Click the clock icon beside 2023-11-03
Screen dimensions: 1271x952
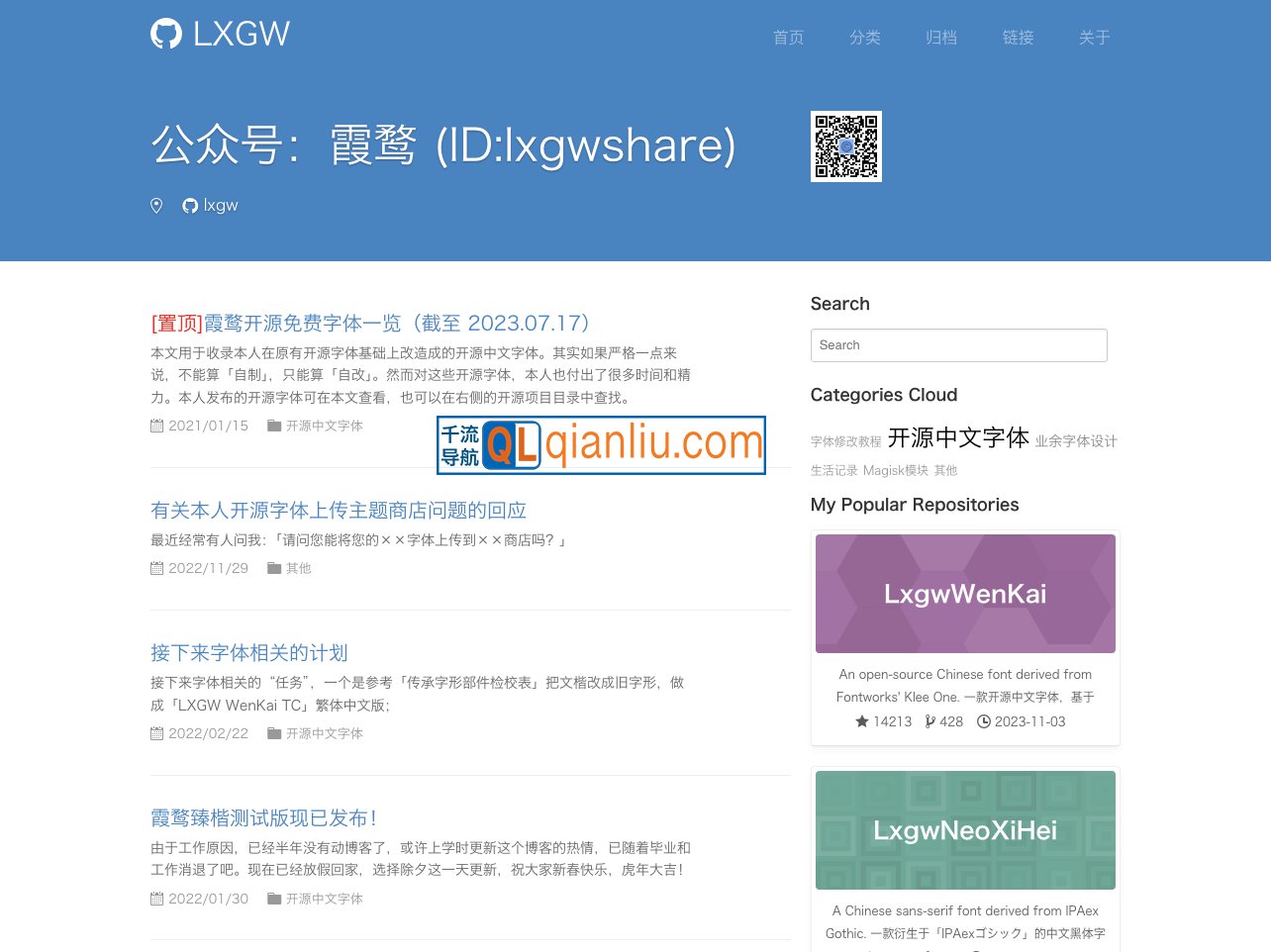click(x=984, y=721)
